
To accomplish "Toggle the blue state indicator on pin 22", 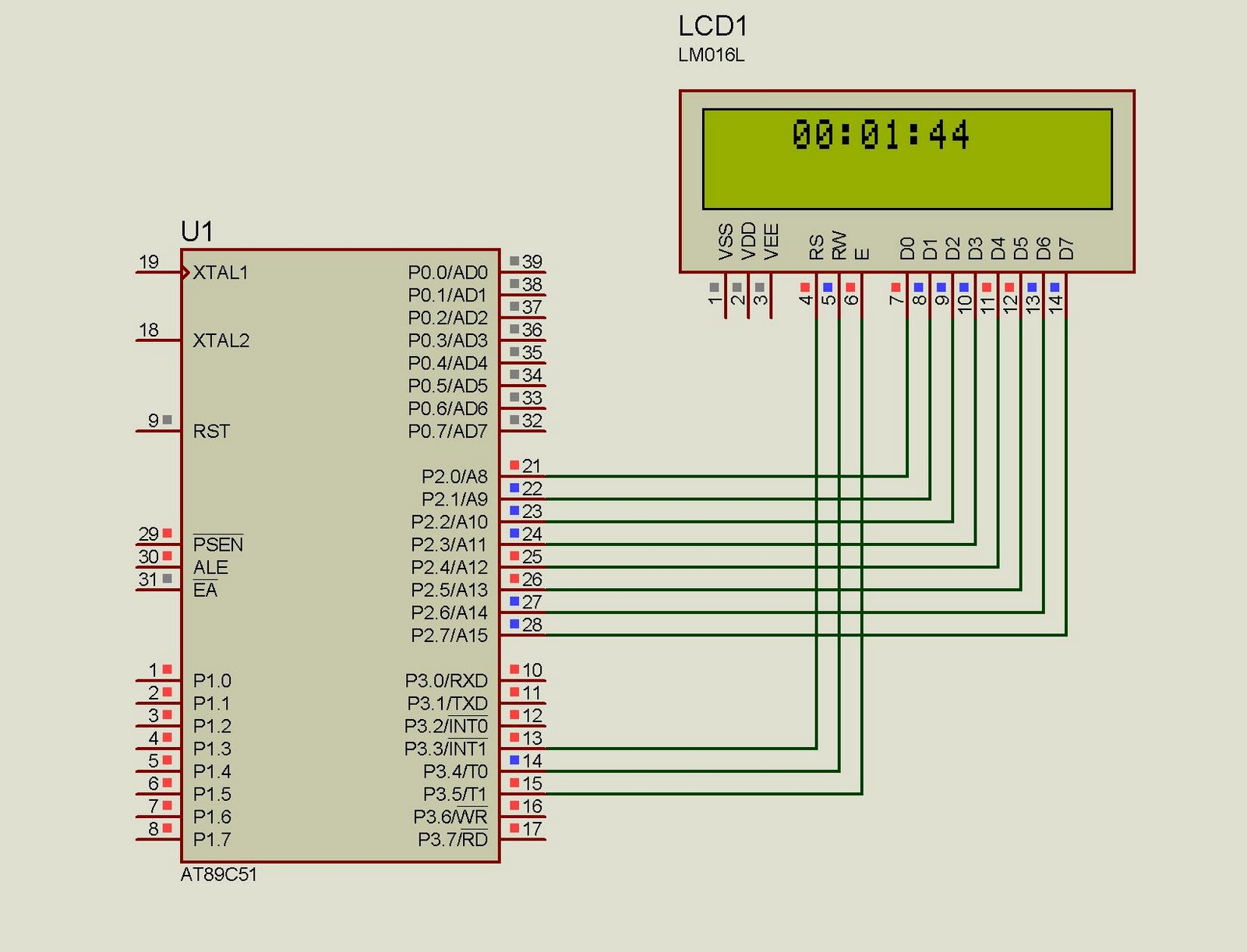I will (514, 488).
